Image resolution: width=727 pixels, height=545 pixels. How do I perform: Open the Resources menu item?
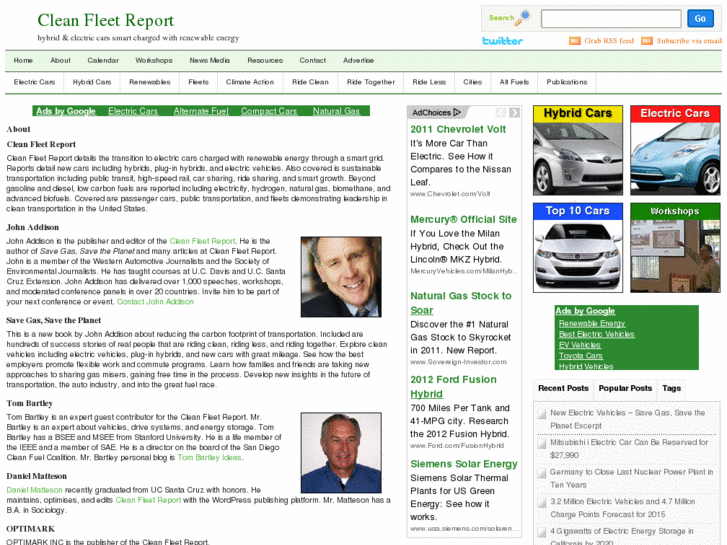point(265,60)
